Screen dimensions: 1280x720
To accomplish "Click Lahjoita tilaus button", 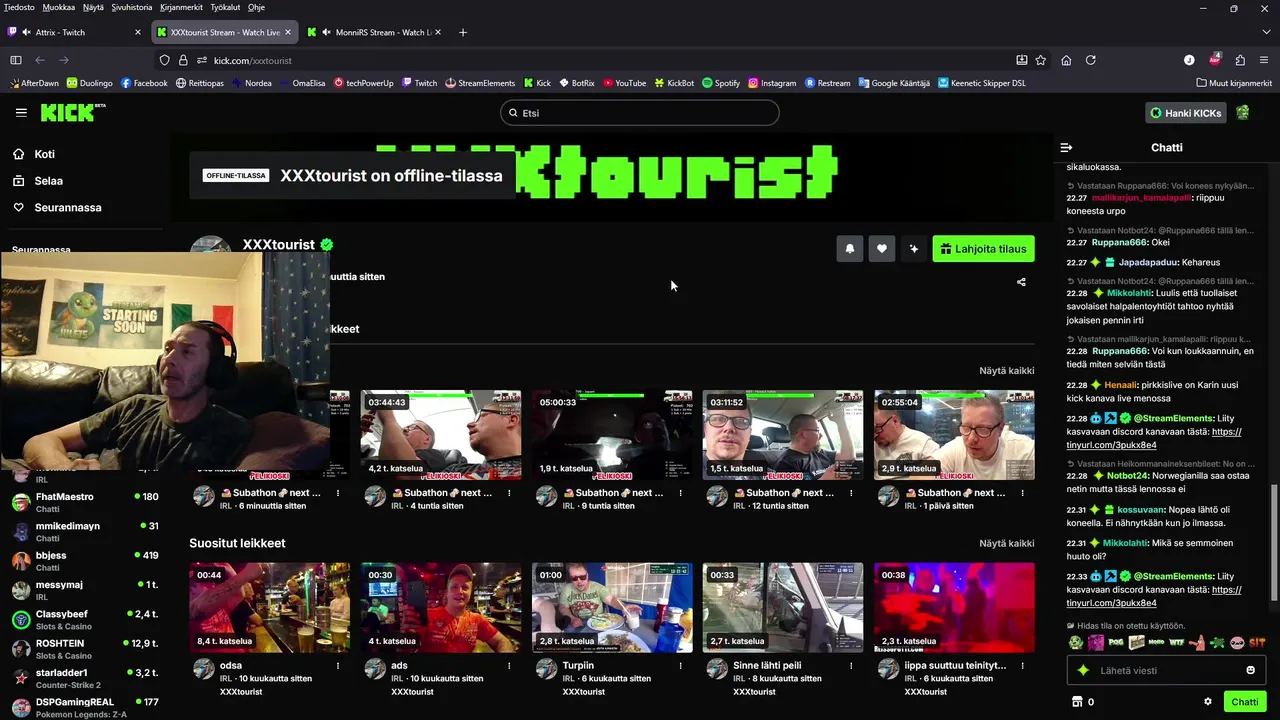I will click(984, 249).
